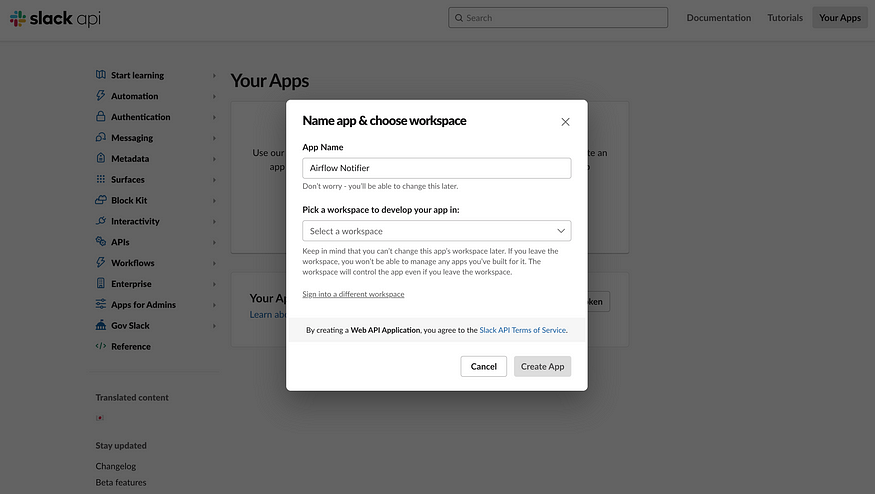Expand the Workflows section arrow
Image resolution: width=875 pixels, height=494 pixels.
pos(214,263)
